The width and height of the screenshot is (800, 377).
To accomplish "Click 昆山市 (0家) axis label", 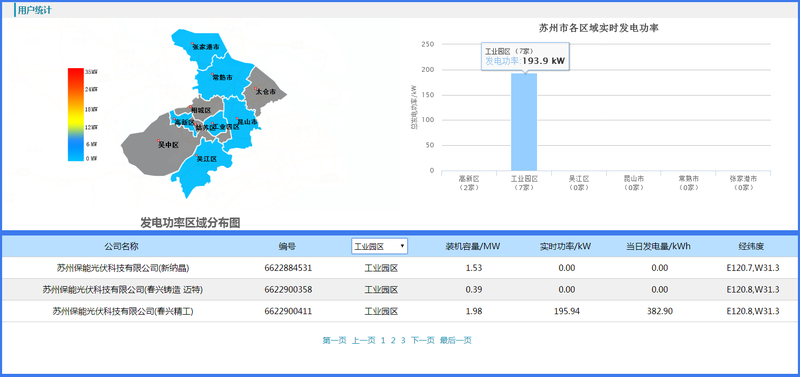I will (x=633, y=183).
